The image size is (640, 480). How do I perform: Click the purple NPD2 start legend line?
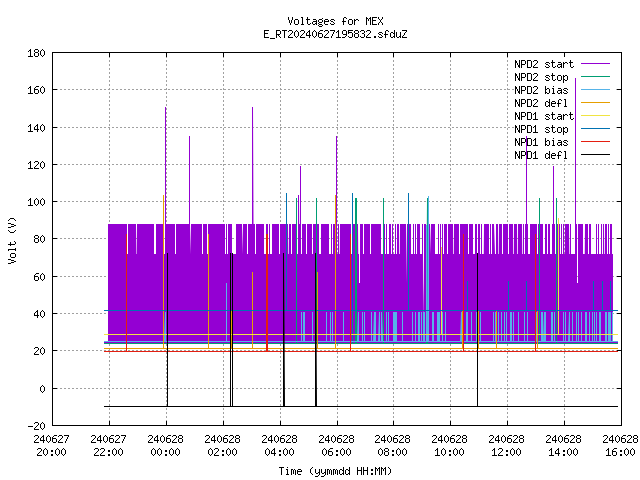coord(595,64)
